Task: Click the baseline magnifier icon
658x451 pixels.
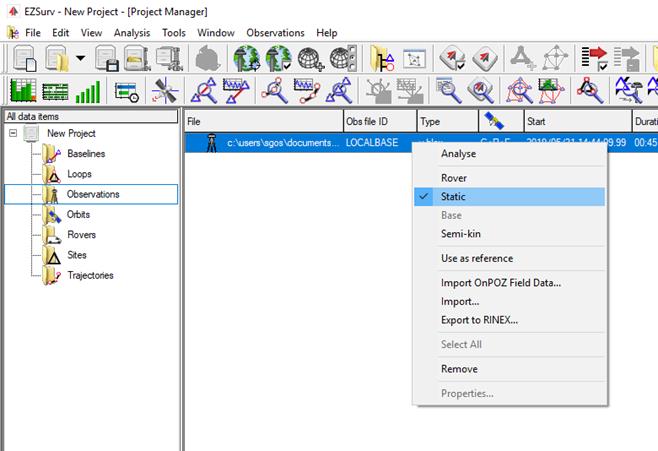Action: [204, 90]
